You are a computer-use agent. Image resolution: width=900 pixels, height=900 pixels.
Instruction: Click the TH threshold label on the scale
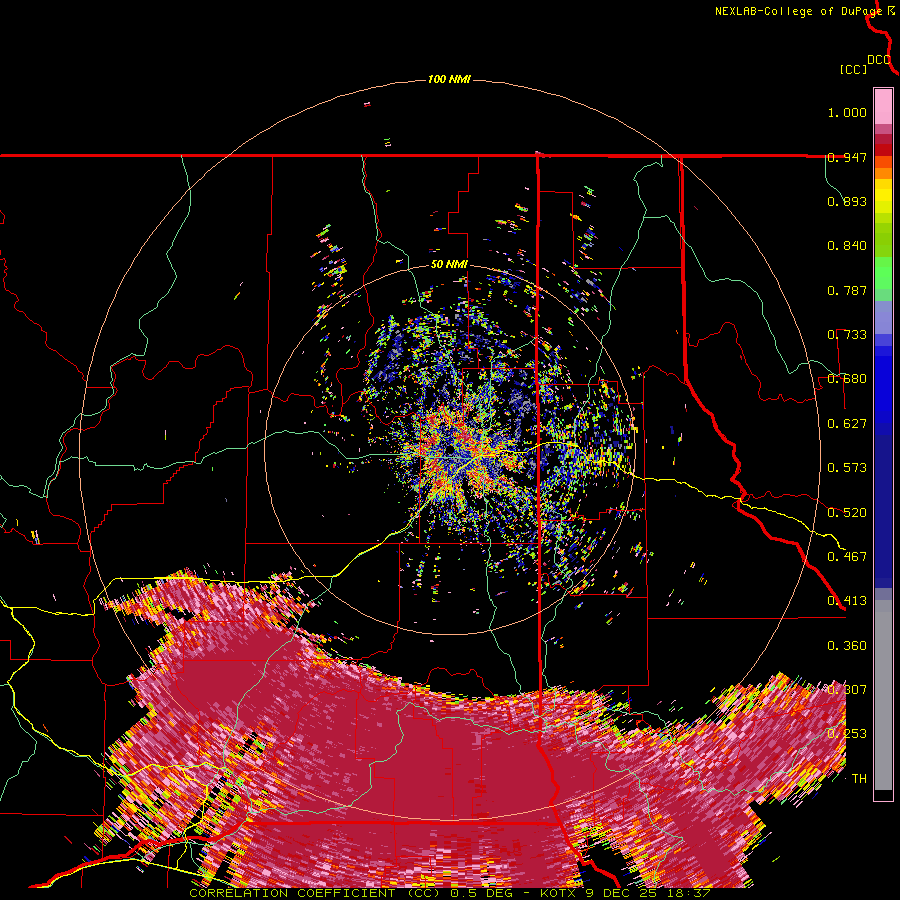(x=859, y=778)
